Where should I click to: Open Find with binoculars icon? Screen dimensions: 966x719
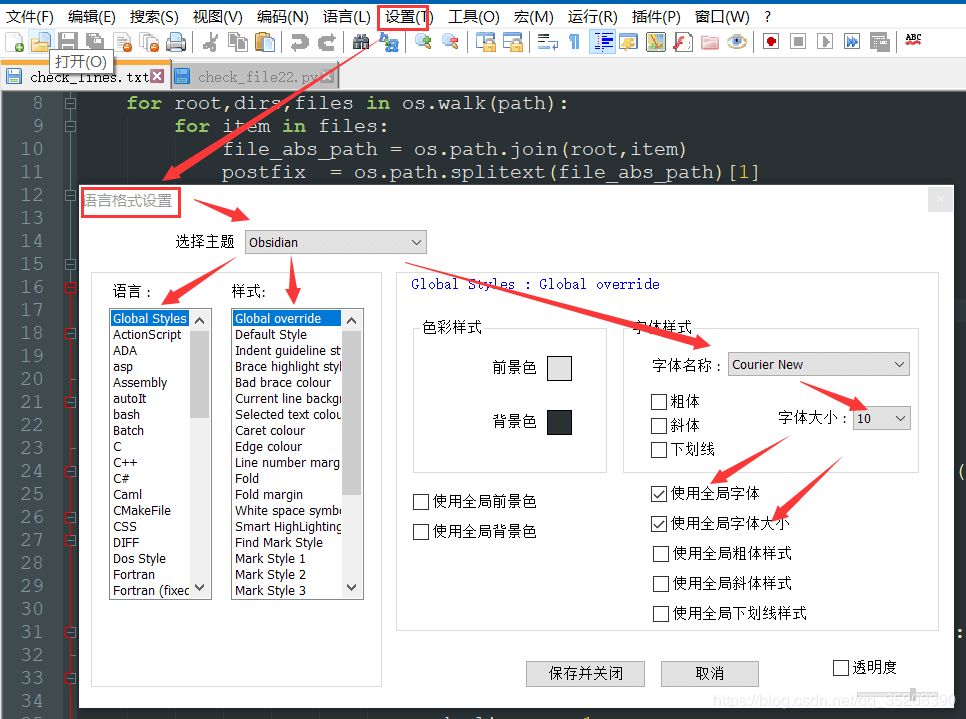point(361,42)
